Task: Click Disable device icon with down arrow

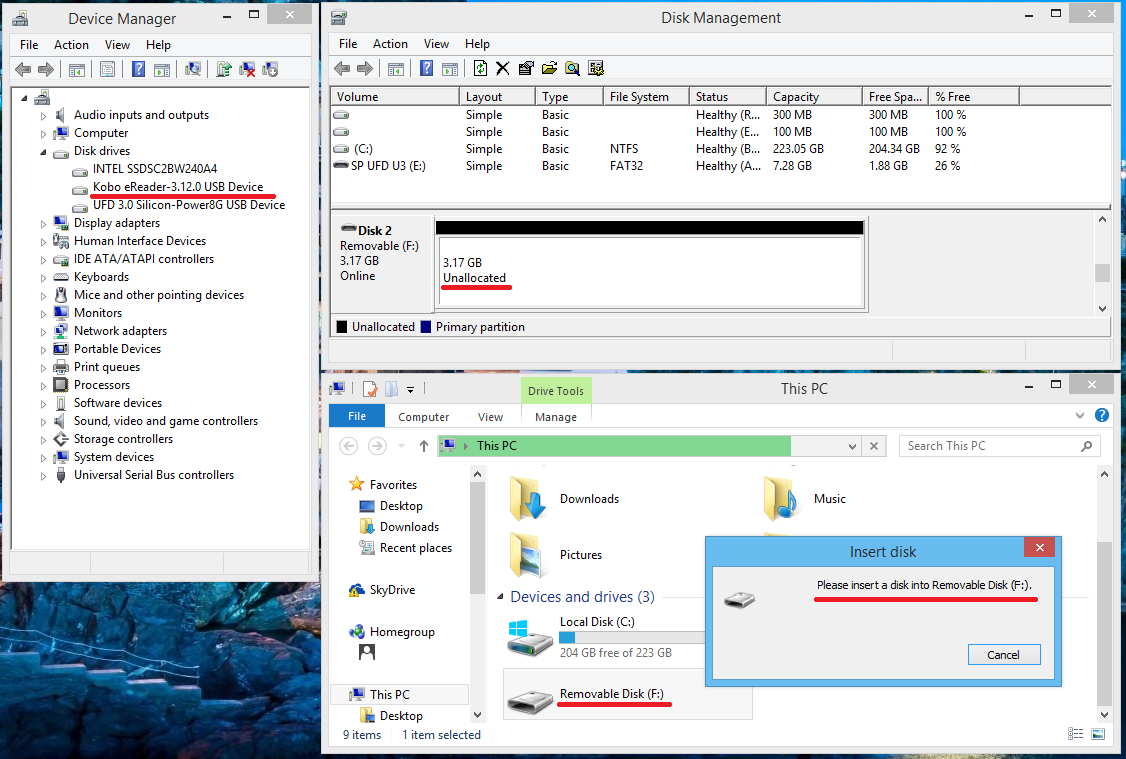Action: click(x=270, y=70)
